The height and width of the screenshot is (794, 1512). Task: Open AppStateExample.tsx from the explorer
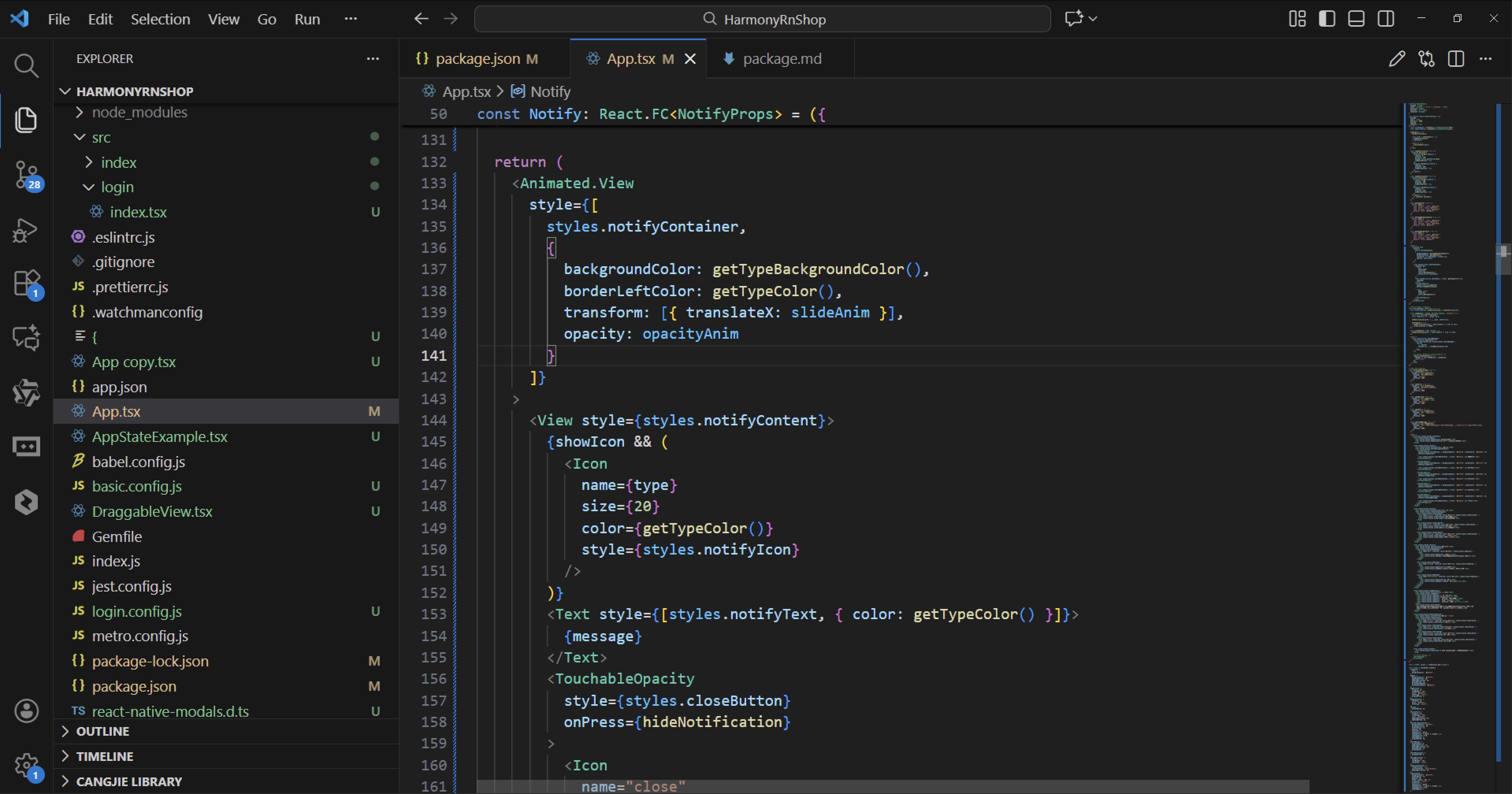[x=160, y=437]
